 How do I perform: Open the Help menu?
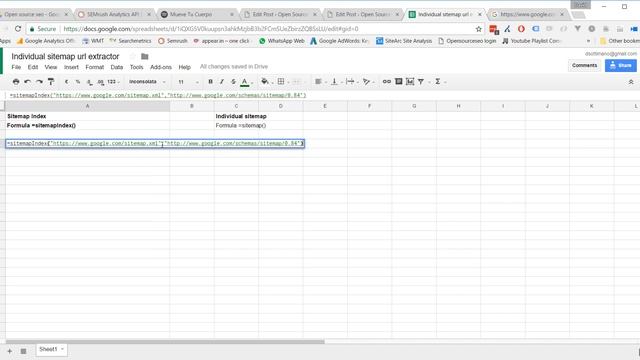pyautogui.click(x=184, y=67)
